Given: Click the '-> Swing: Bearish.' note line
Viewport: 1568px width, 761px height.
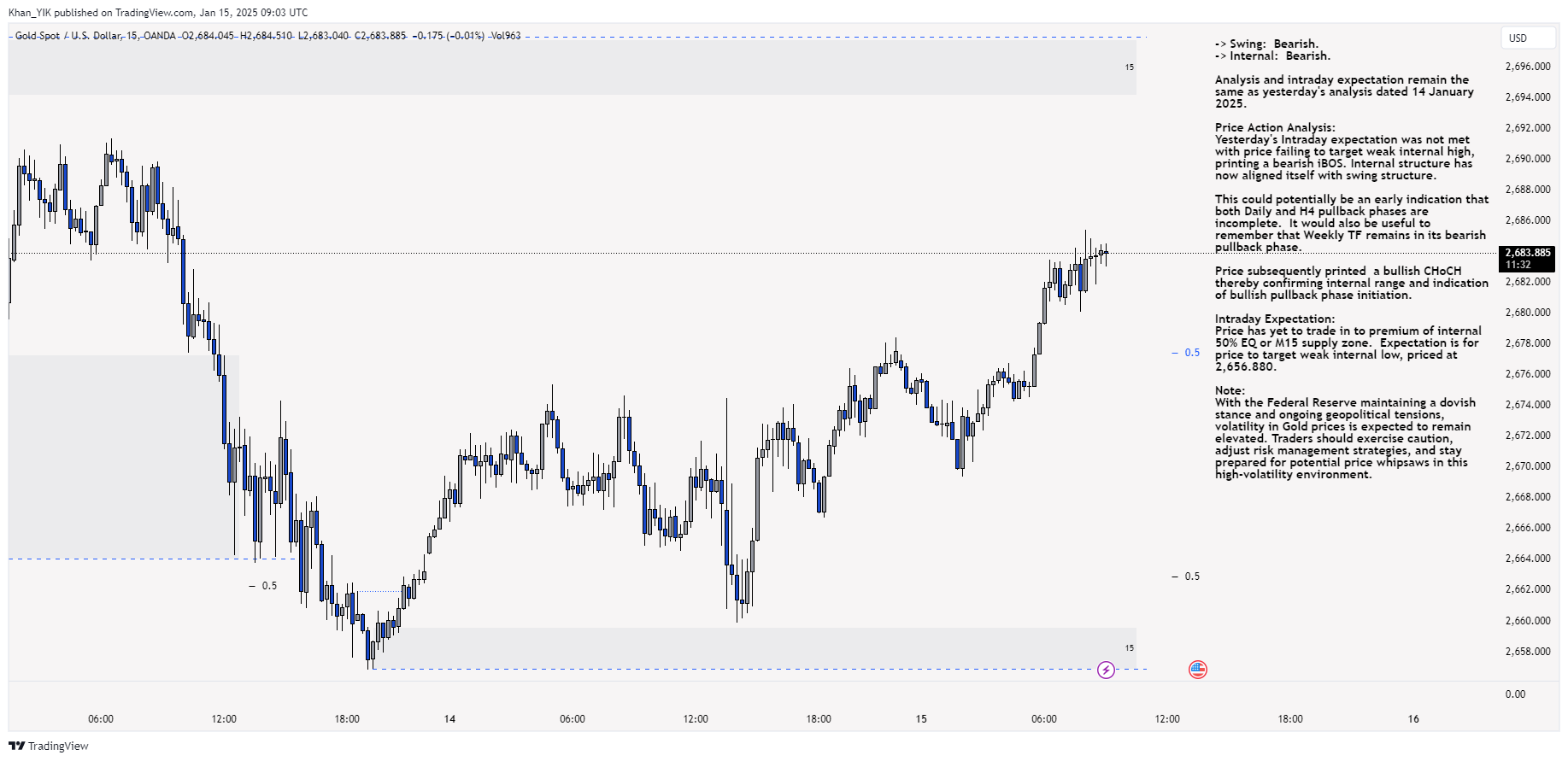Looking at the screenshot, I should [1266, 44].
